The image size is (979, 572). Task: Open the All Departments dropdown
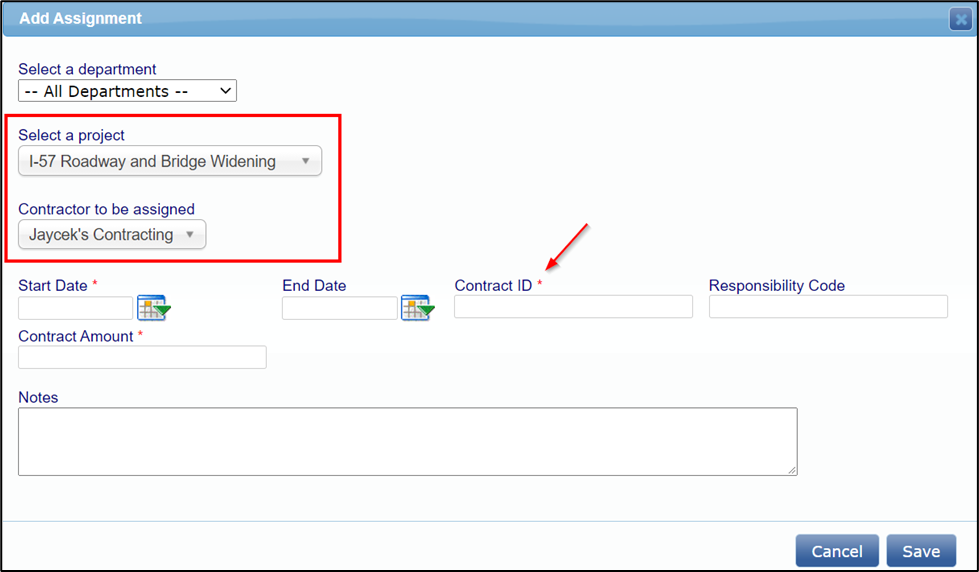coord(127,91)
